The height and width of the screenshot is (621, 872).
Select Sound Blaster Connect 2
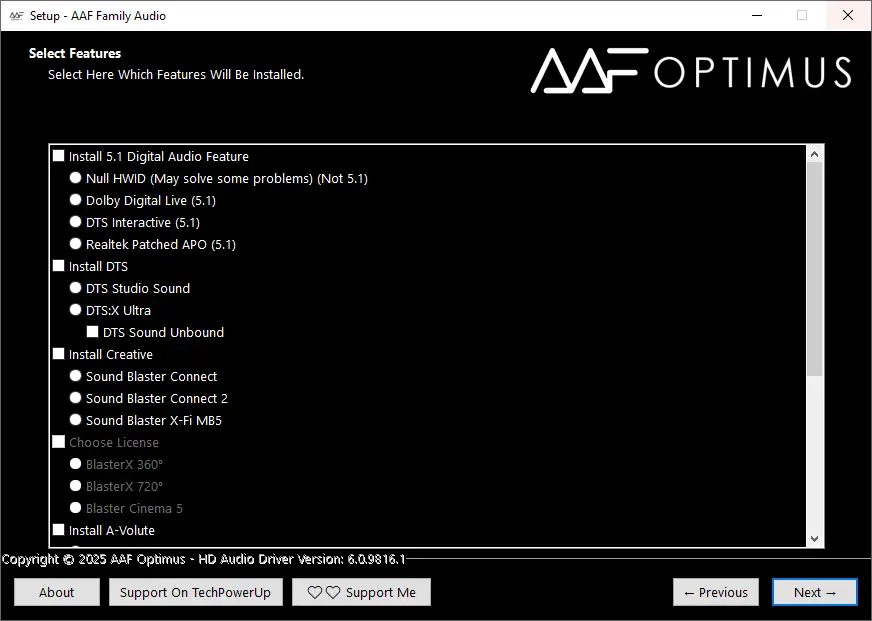click(75, 398)
